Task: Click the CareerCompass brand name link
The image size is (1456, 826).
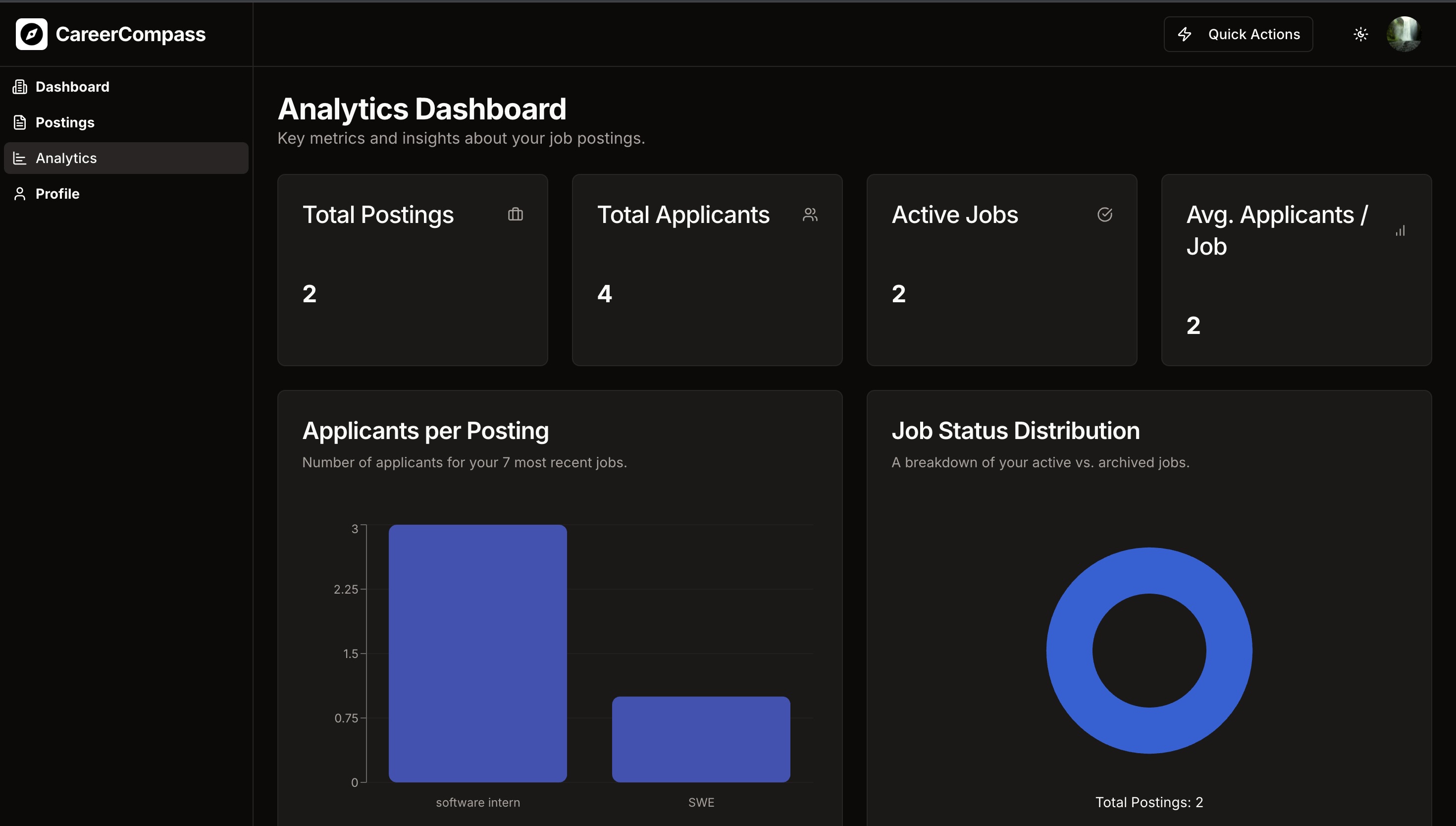Action: click(130, 34)
